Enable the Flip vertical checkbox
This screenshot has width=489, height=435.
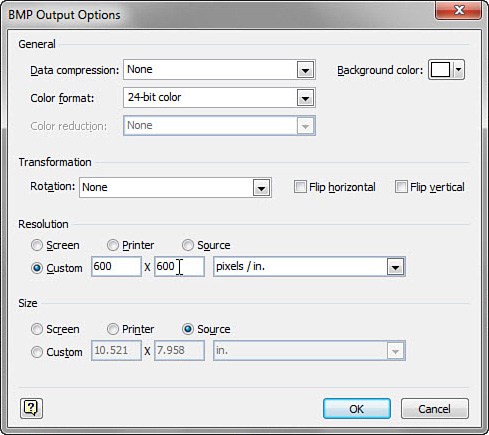click(x=401, y=187)
